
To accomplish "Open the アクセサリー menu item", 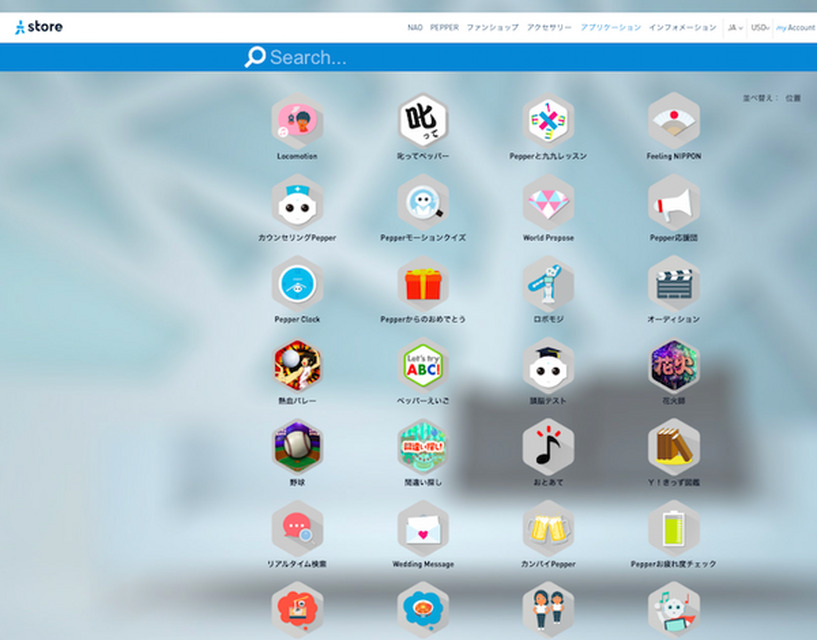I will 549,28.
